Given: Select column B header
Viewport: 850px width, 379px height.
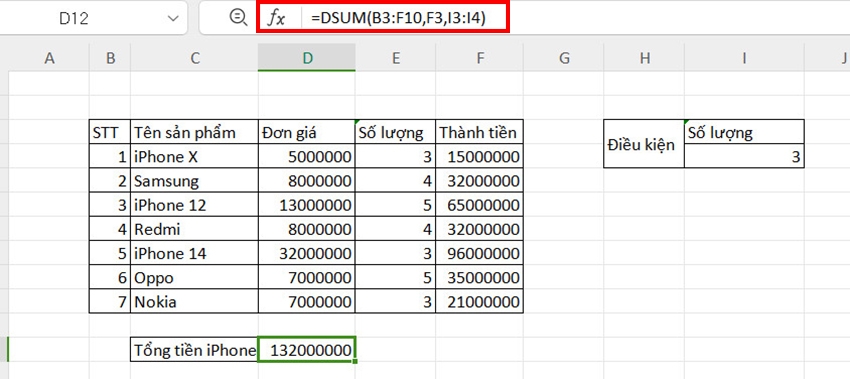Looking at the screenshot, I should 110,58.
